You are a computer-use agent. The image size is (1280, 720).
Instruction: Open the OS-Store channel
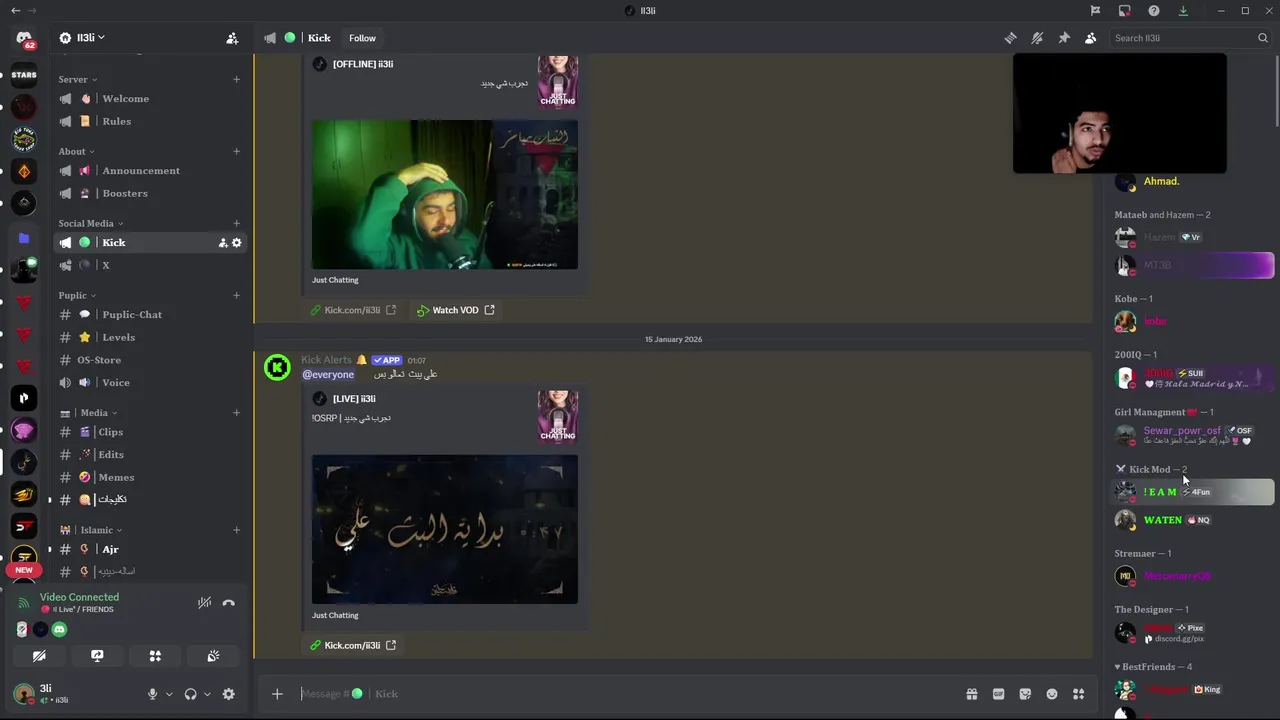150,360
